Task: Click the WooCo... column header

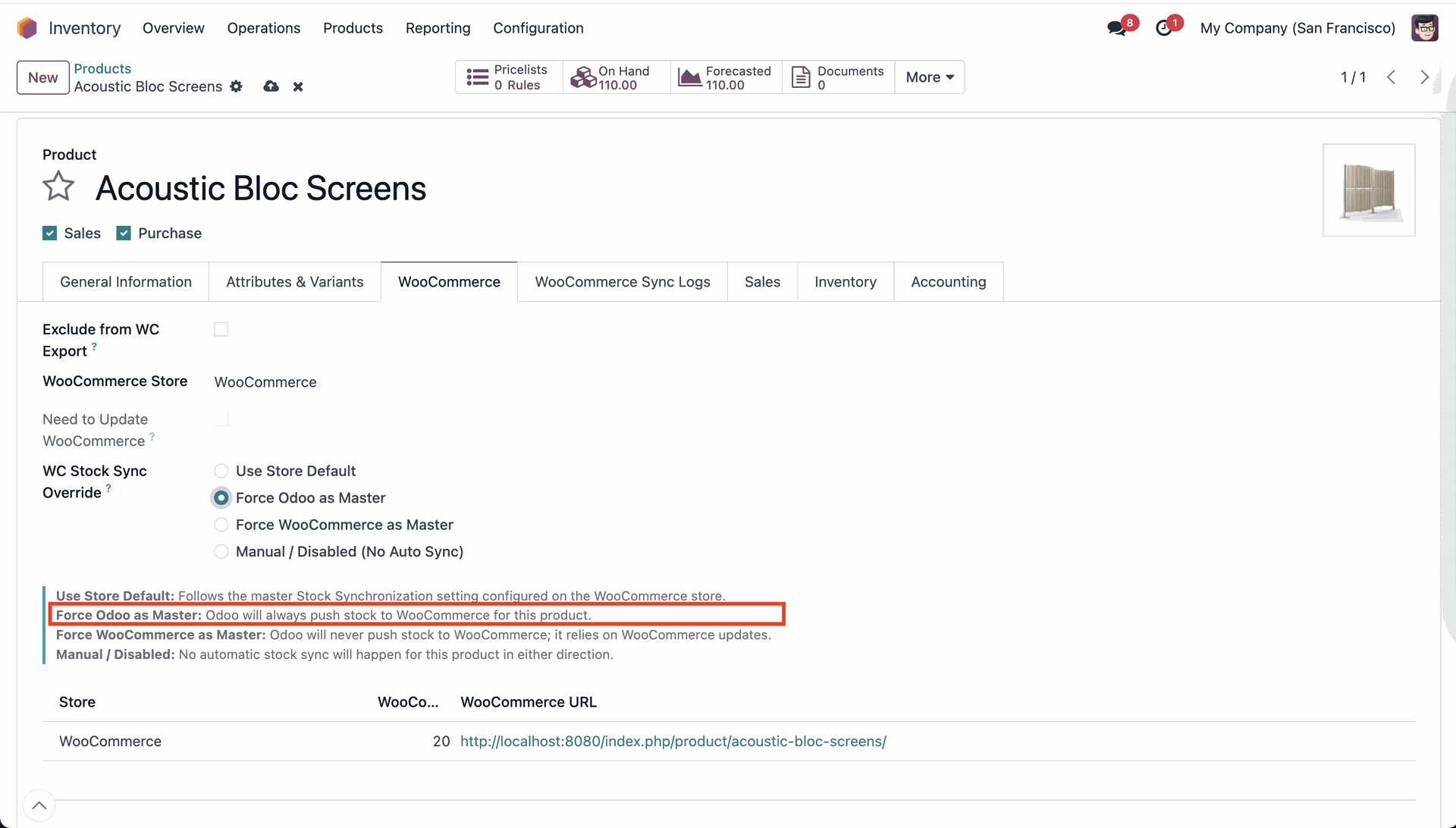Action: 408,702
